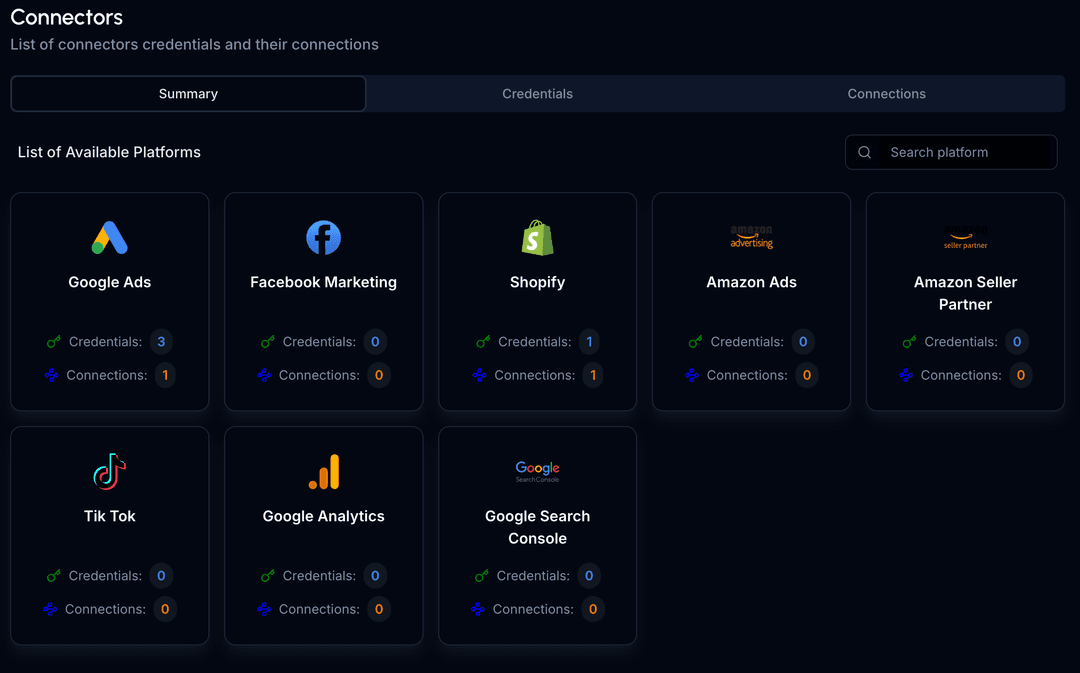Viewport: 1080px width, 673px height.
Task: Click the Facebook Marketing logo icon
Action: (x=324, y=238)
